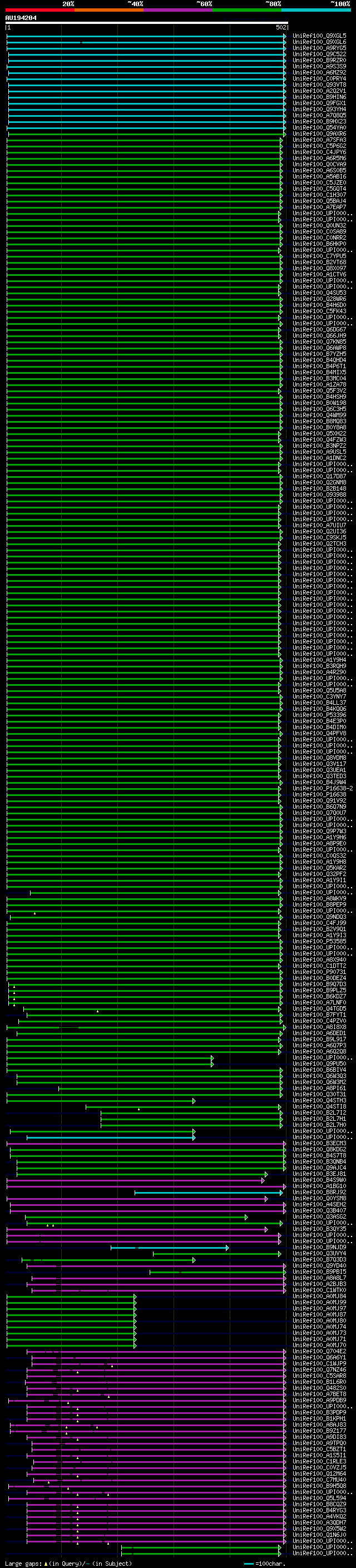Image resolution: width=356 pixels, height=1568 pixels.
Task: Click hit label UniRef100_C7MU40
Action: pyautogui.click(x=319, y=1480)
